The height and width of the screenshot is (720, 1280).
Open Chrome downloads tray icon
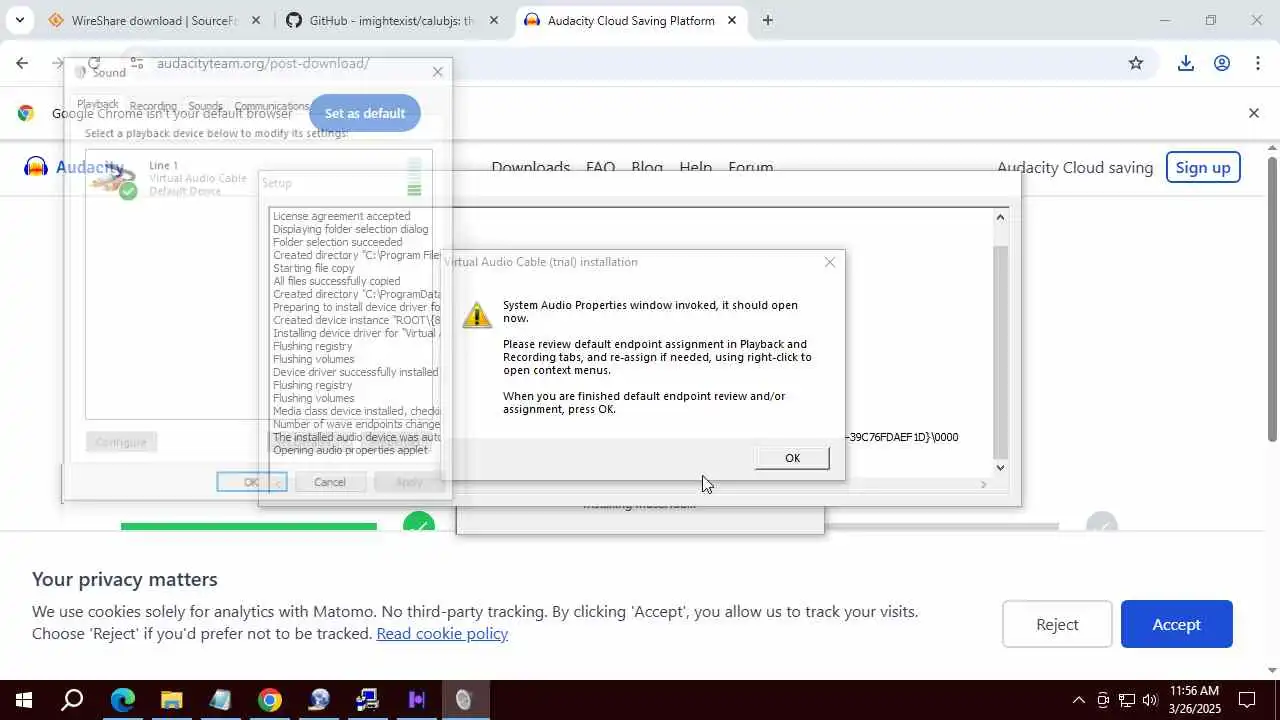[1185, 63]
